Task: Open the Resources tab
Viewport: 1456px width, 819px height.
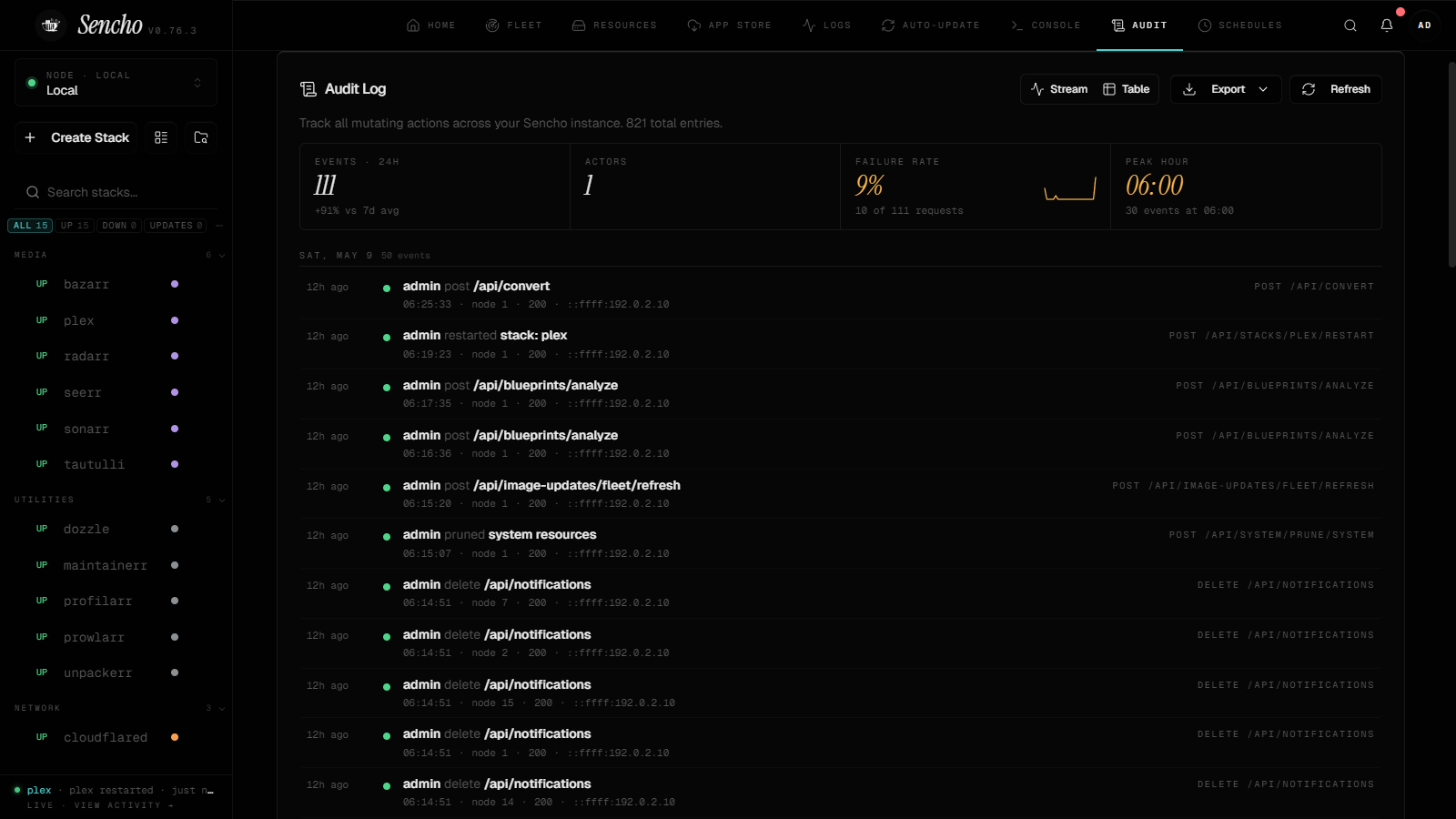Action: pyautogui.click(x=614, y=25)
